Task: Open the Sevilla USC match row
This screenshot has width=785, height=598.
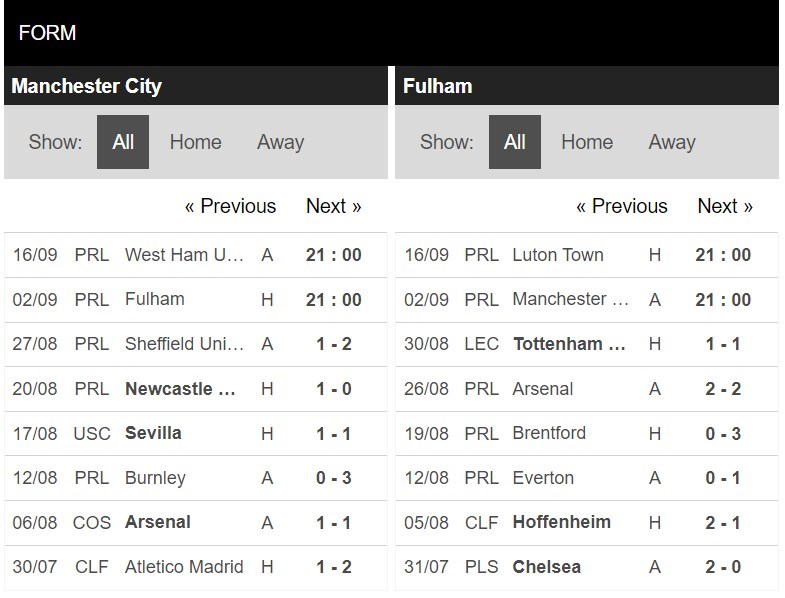Action: (x=196, y=434)
